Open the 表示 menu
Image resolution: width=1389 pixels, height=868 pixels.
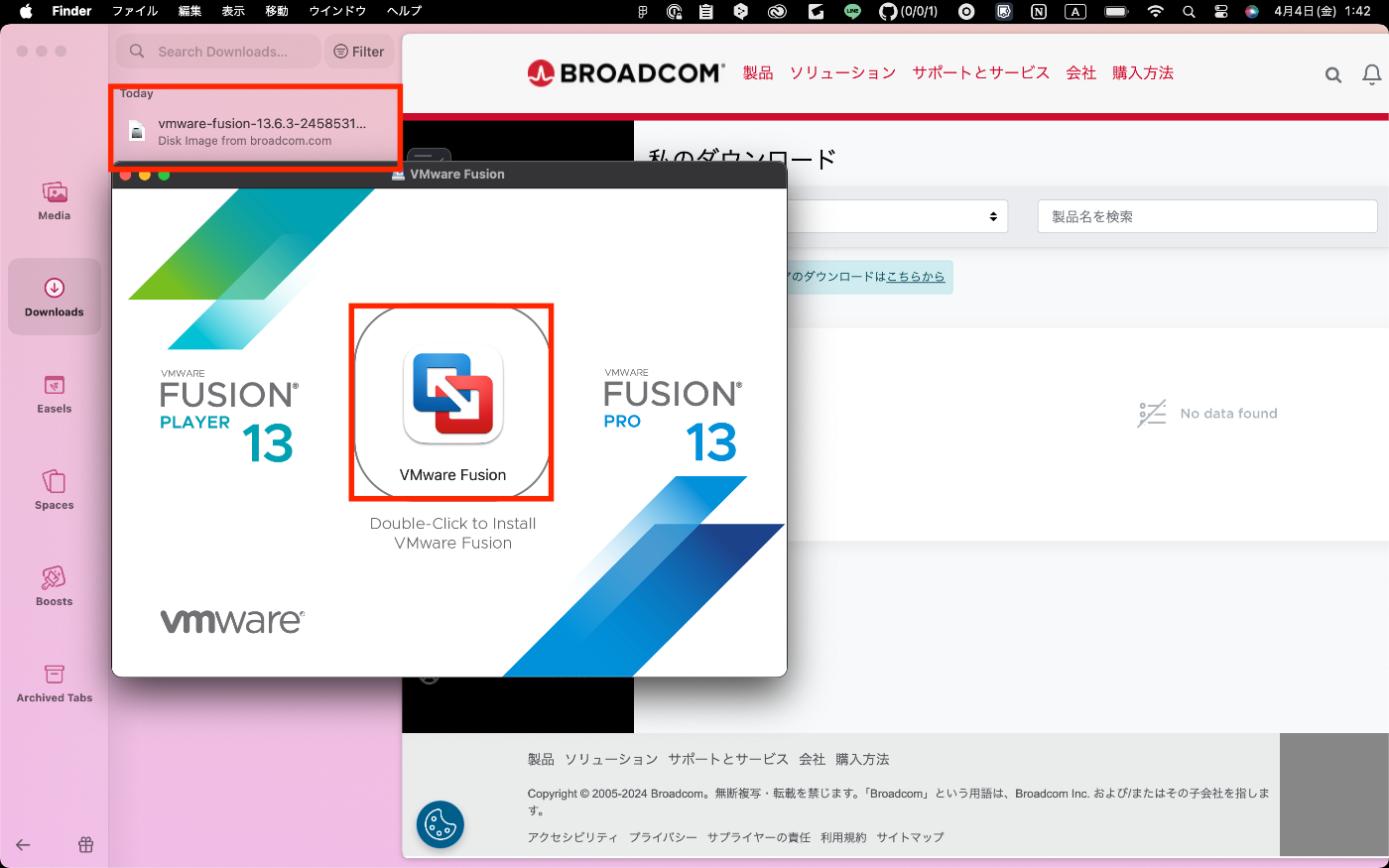click(x=233, y=11)
